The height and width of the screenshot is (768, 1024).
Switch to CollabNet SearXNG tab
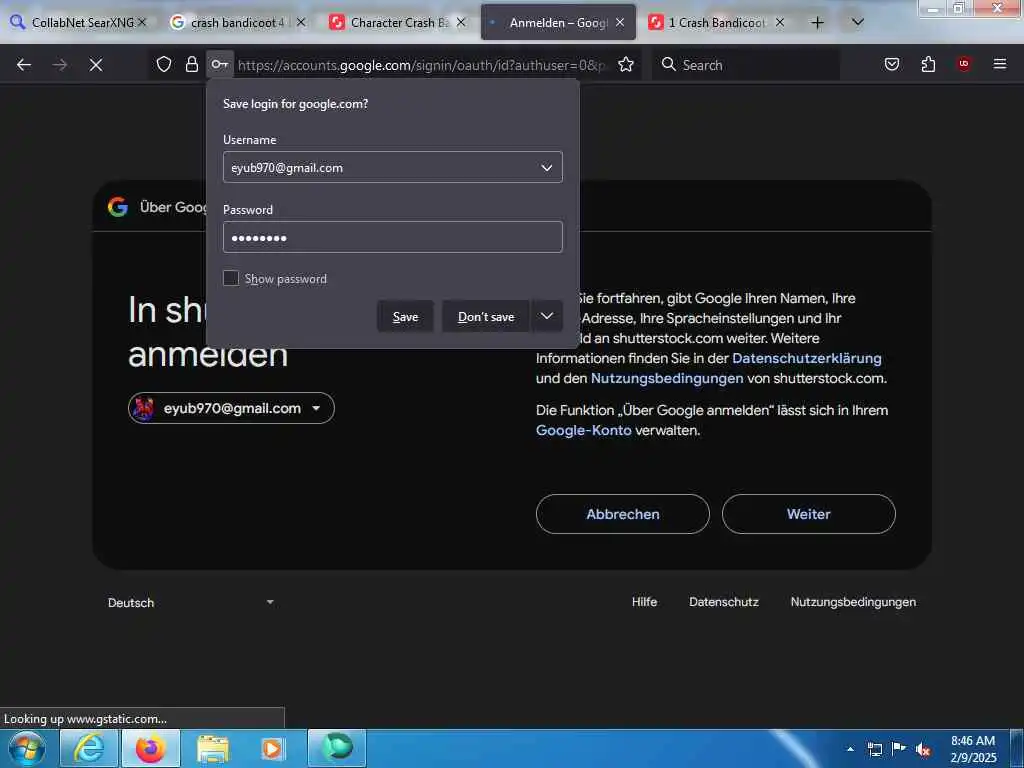[x=76, y=22]
